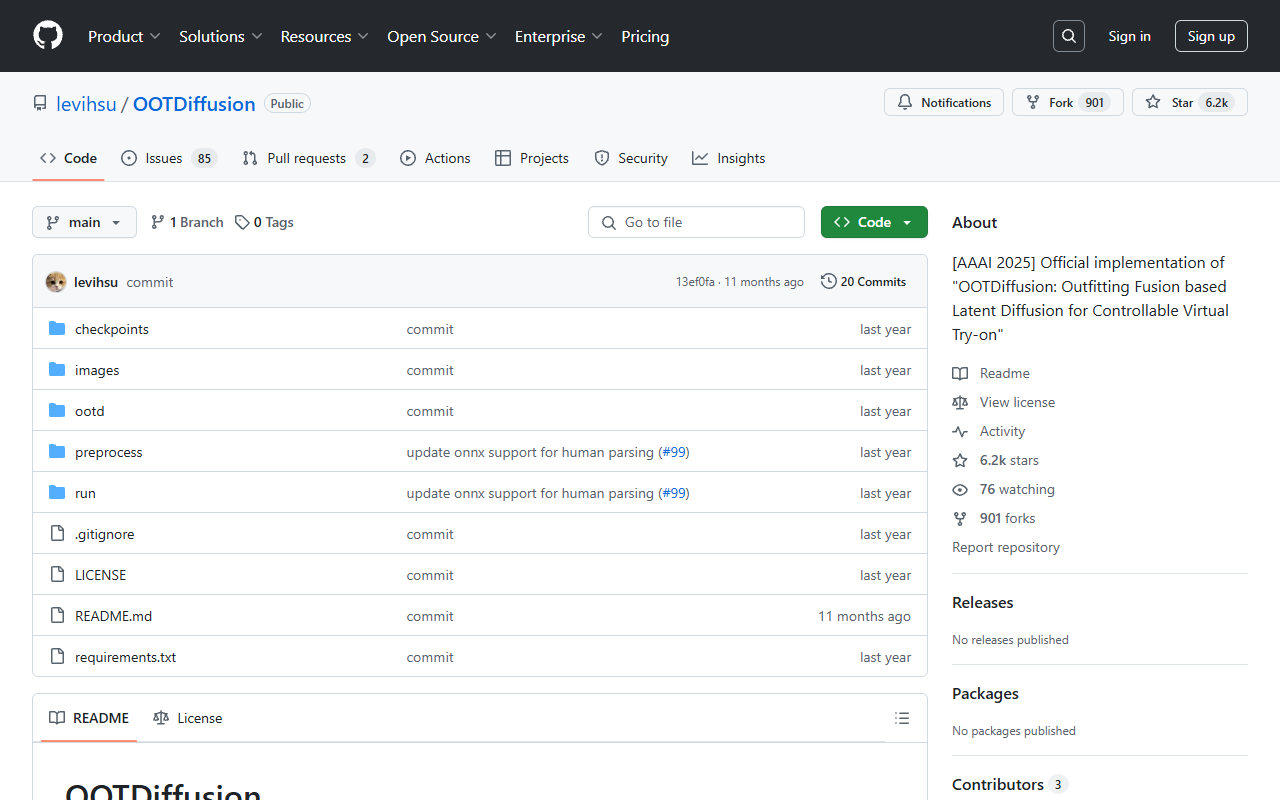
Task: Click the Notifications button
Action: [x=944, y=102]
